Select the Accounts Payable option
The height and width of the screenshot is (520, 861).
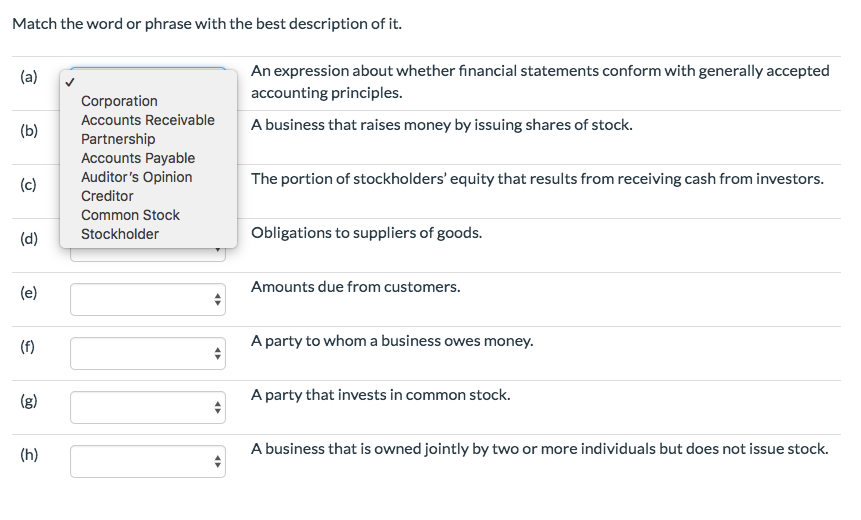(138, 158)
